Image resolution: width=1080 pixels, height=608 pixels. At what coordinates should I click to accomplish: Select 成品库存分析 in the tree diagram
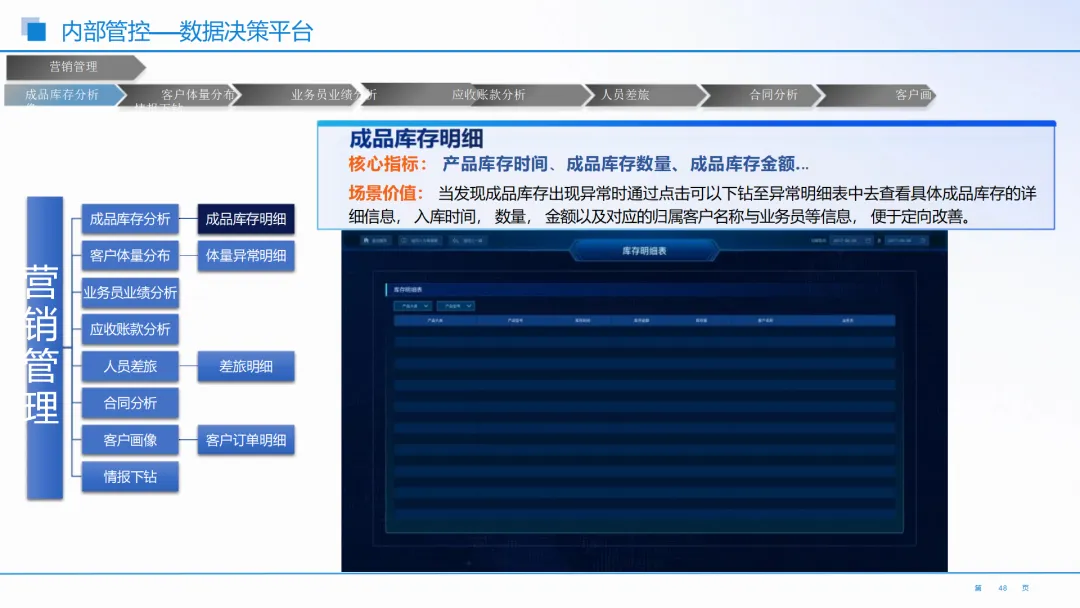(x=130, y=219)
